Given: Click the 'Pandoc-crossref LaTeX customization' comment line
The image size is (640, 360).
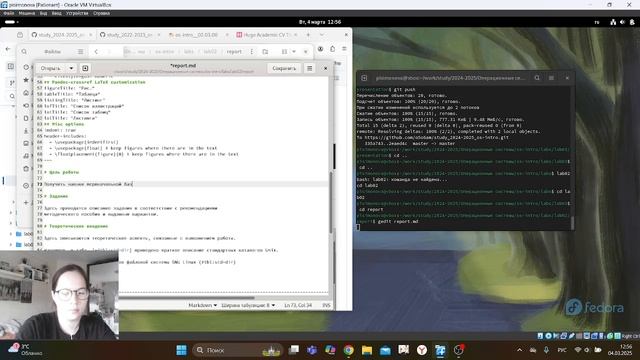Looking at the screenshot, I should 95,82.
